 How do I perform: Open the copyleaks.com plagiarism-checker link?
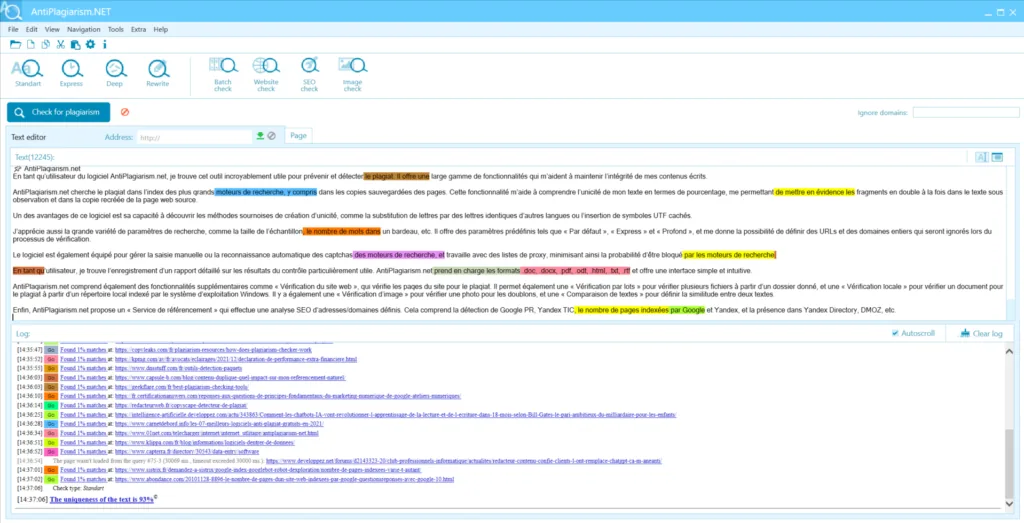tap(214, 350)
